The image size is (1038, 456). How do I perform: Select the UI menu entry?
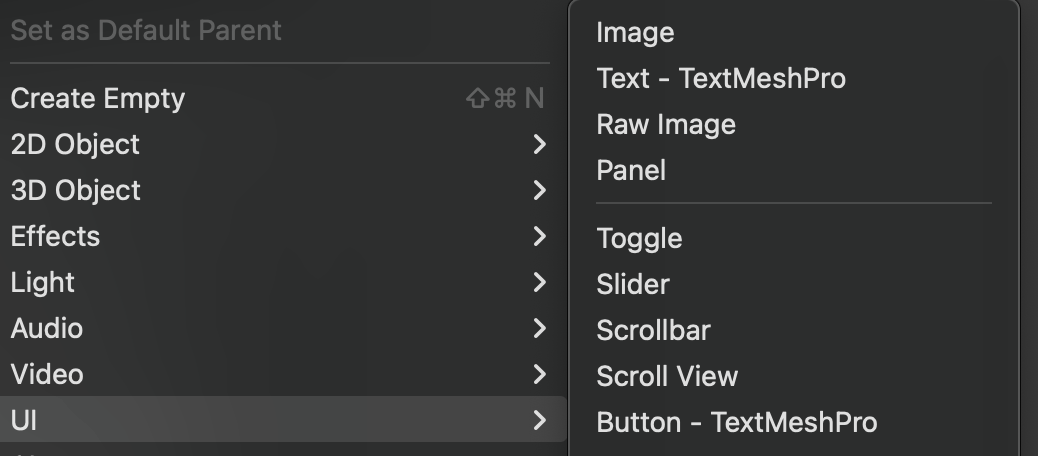(x=24, y=421)
